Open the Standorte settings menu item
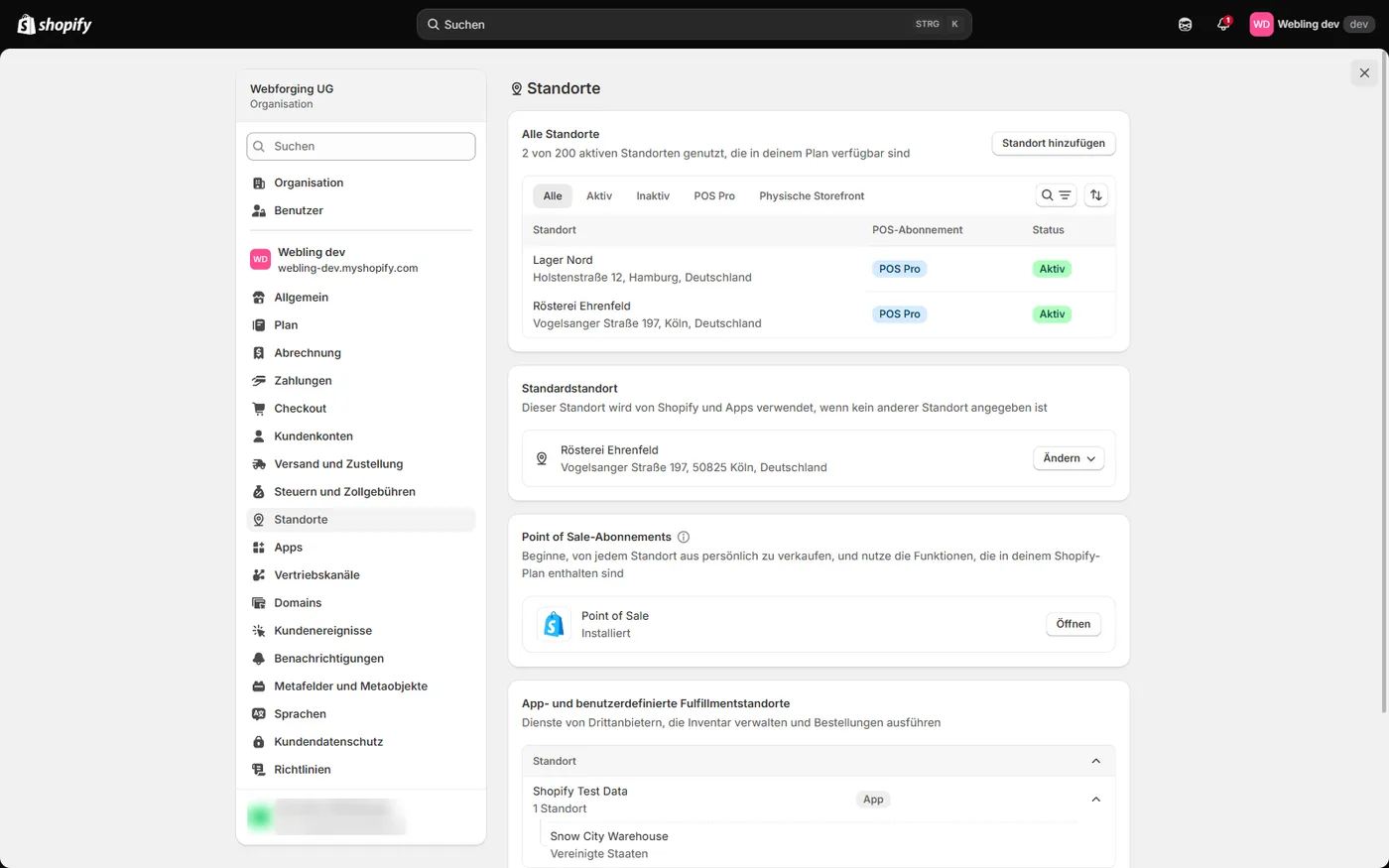 click(x=361, y=520)
